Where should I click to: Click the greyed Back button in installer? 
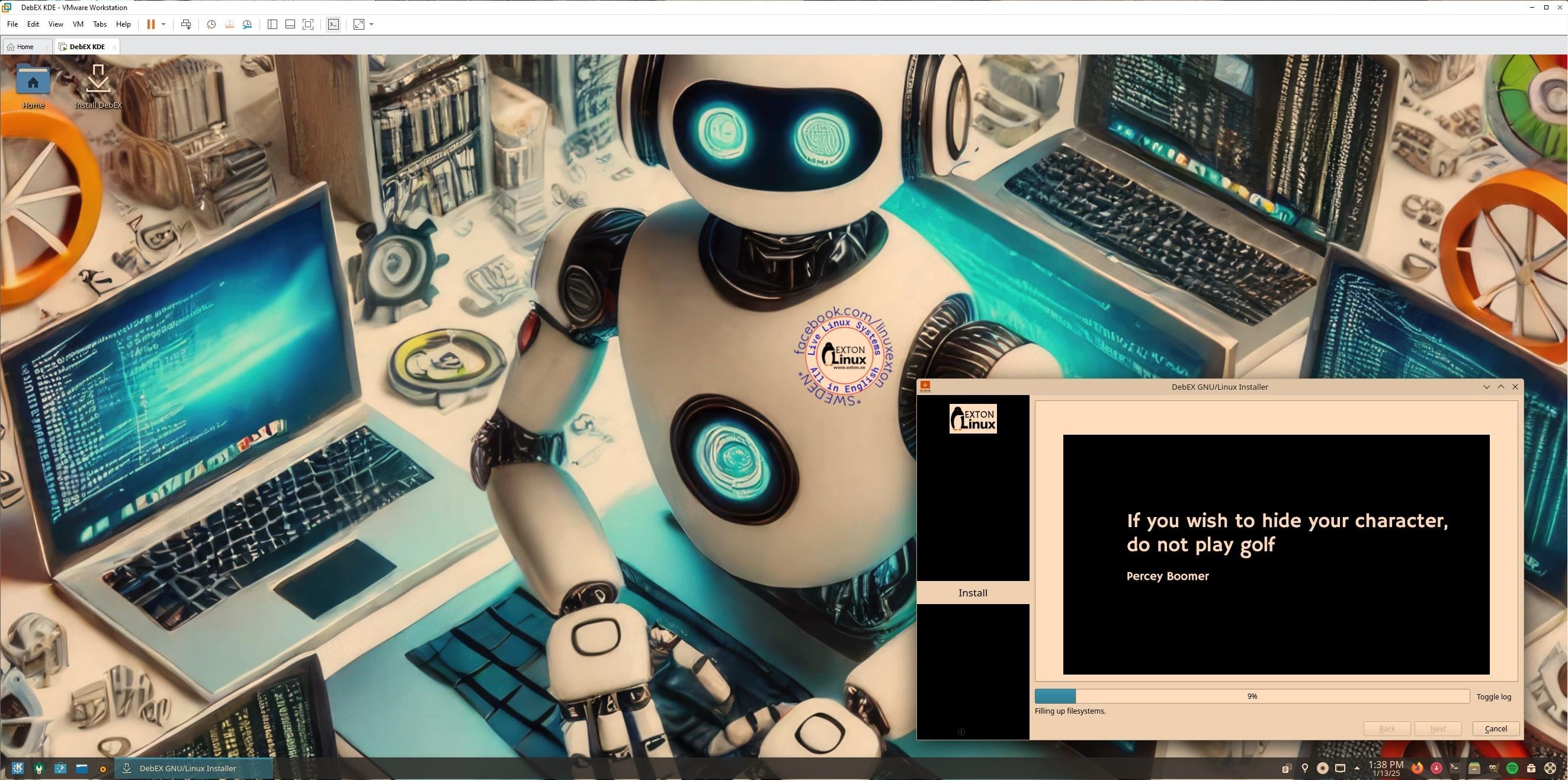tap(1387, 728)
